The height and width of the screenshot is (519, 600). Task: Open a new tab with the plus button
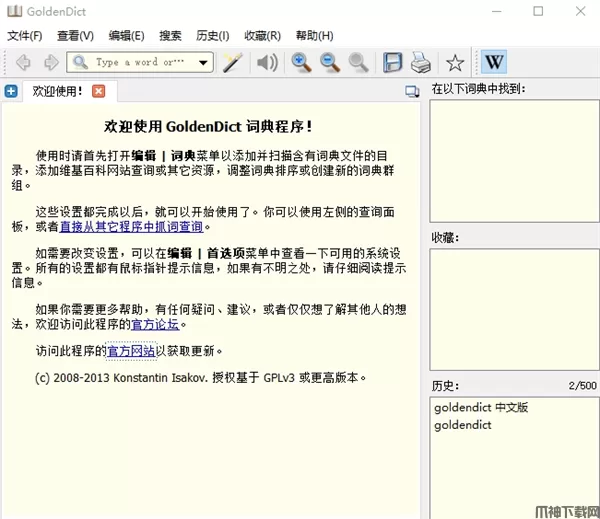11,91
